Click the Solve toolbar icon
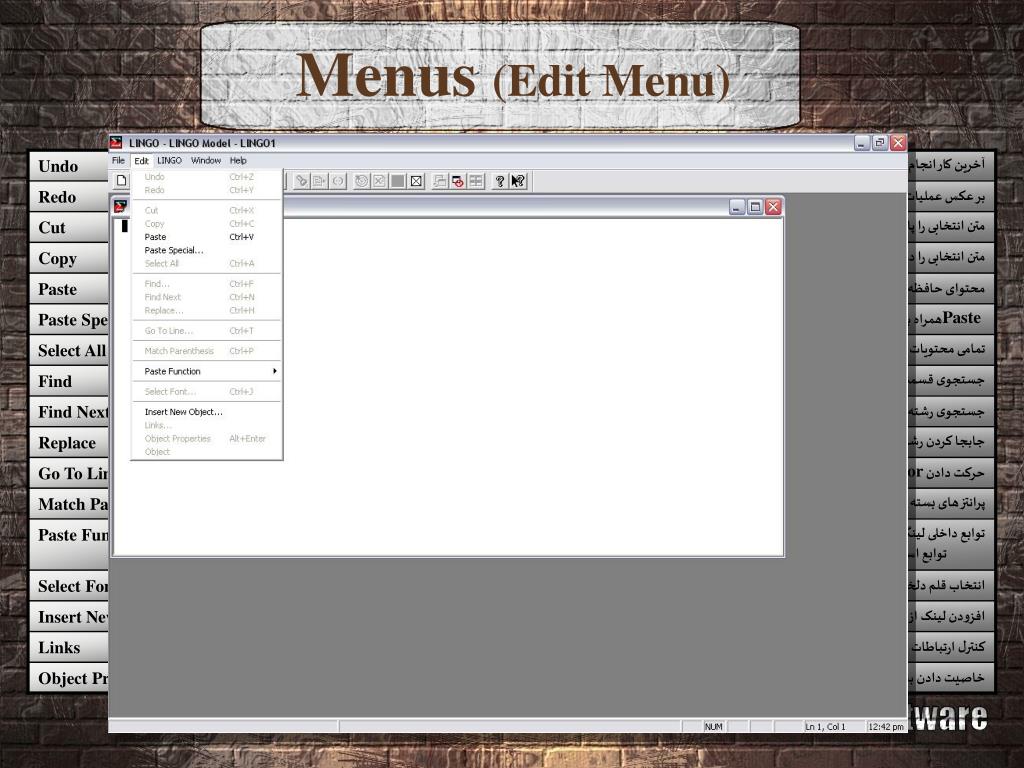The width and height of the screenshot is (1024, 768). click(361, 181)
